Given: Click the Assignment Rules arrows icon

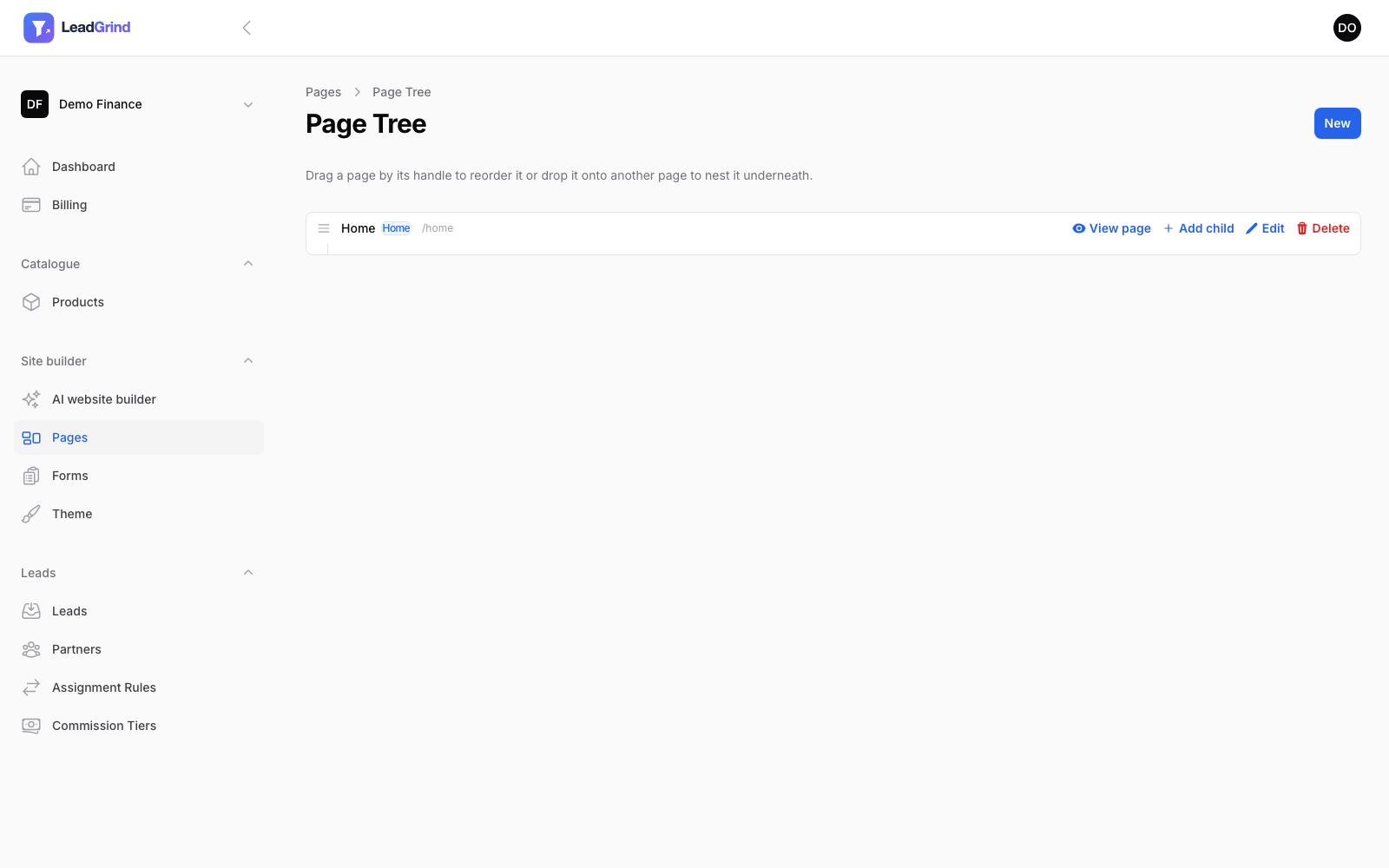Looking at the screenshot, I should click(x=31, y=687).
